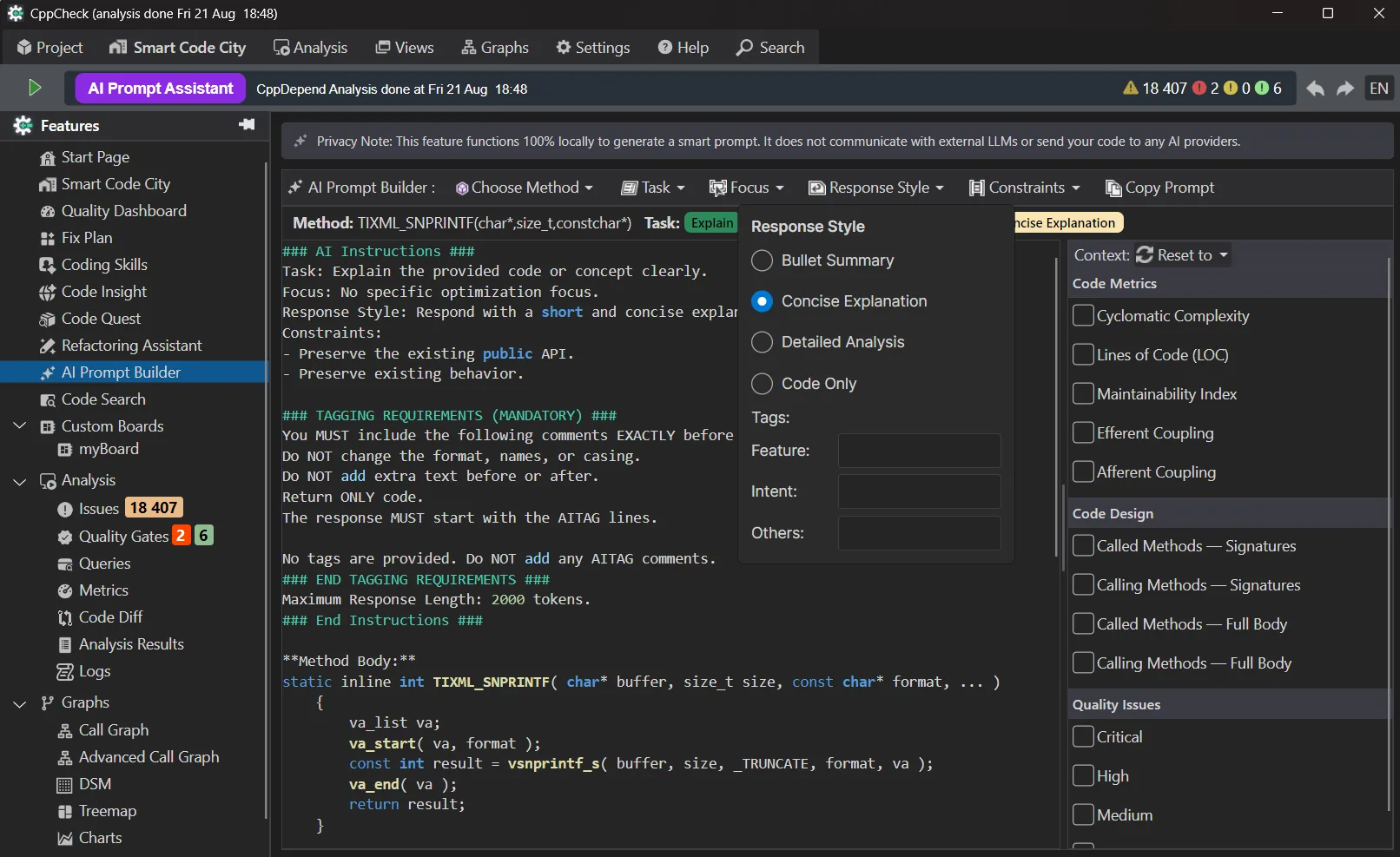The height and width of the screenshot is (857, 1400).
Task: Click the navigate back arrow icon
Action: pos(1315,89)
